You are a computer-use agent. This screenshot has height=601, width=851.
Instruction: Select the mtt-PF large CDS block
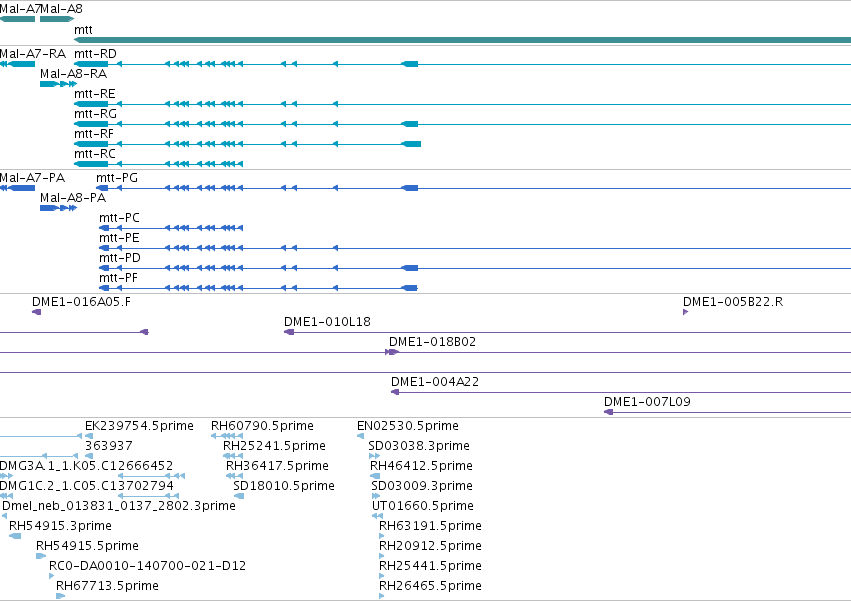tap(410, 288)
